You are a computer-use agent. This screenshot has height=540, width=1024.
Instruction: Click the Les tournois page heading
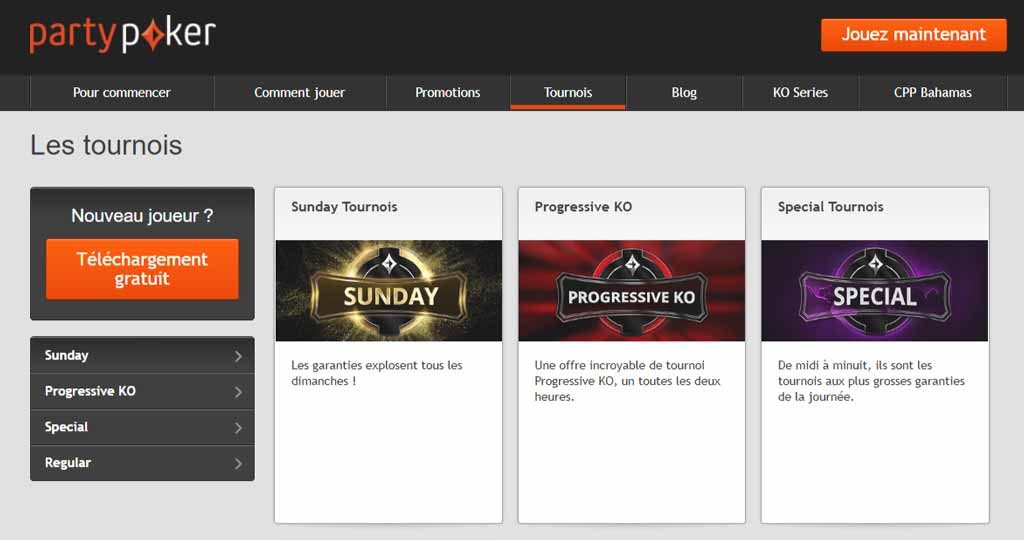106,145
